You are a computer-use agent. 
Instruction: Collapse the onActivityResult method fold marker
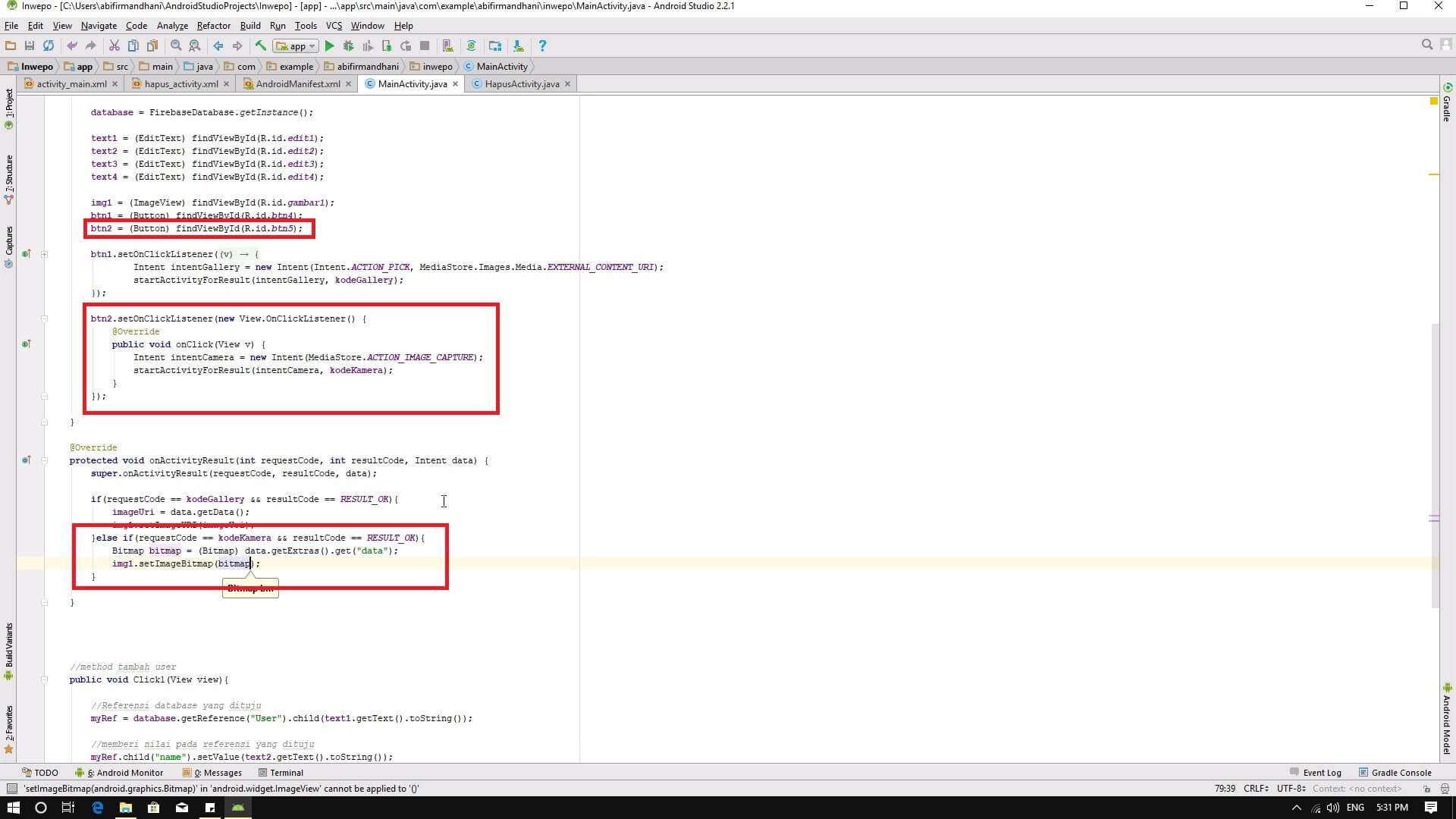click(45, 460)
